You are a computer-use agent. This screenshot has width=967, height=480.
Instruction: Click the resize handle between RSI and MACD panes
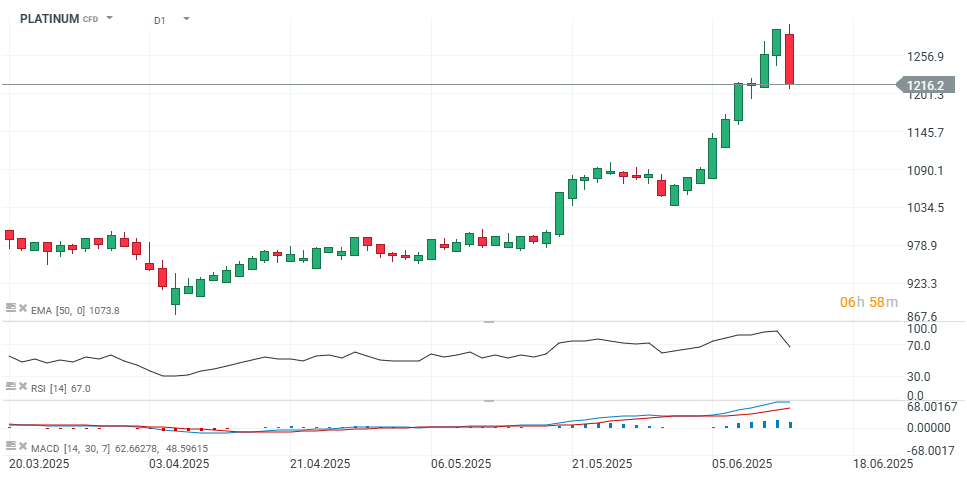(x=489, y=400)
